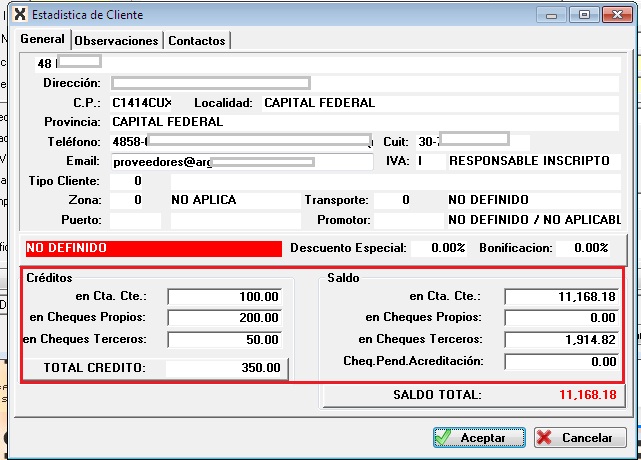This screenshot has width=641, height=460.
Task: Open the Contactos tab
Action: coord(197,41)
